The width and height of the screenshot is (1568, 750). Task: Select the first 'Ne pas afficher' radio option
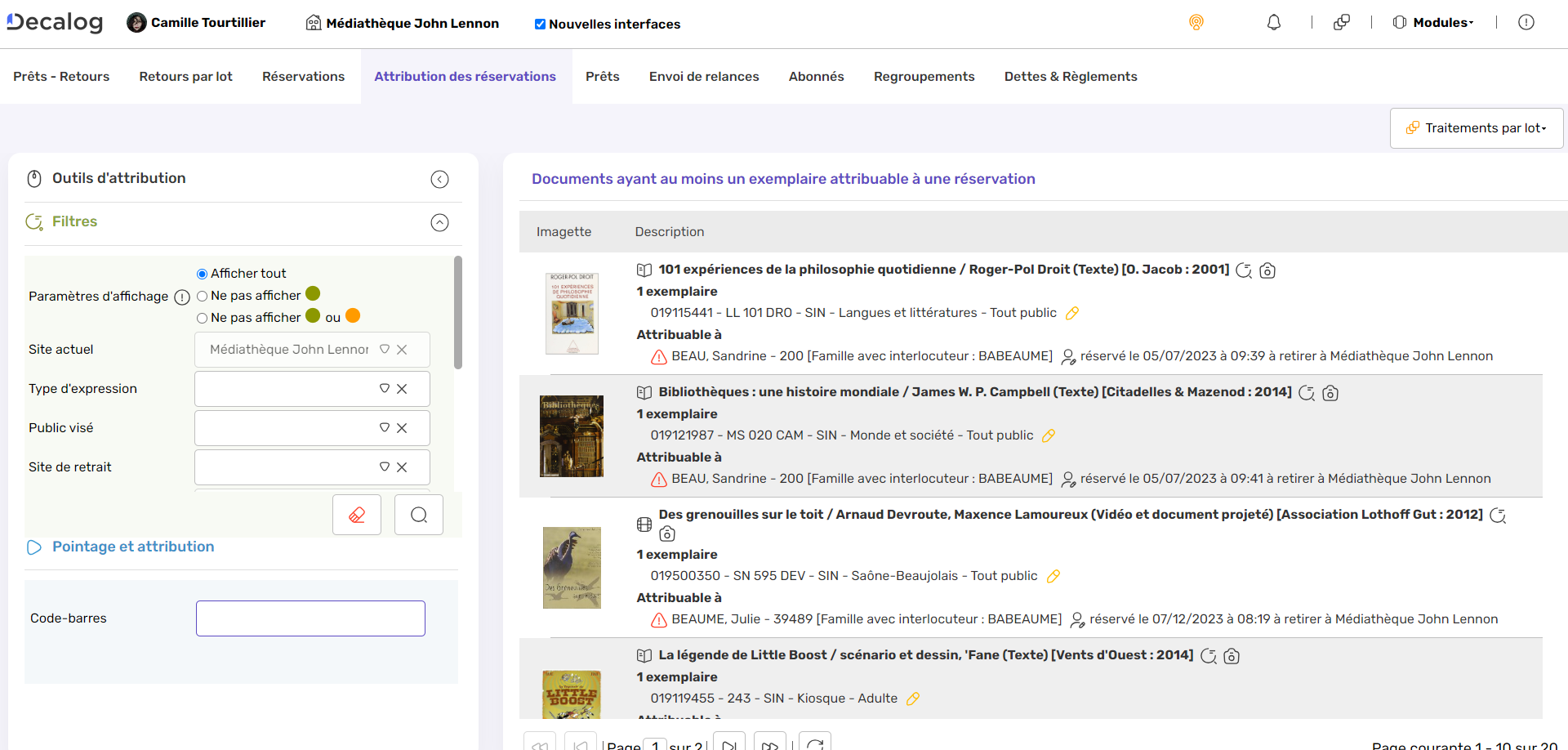[202, 296]
